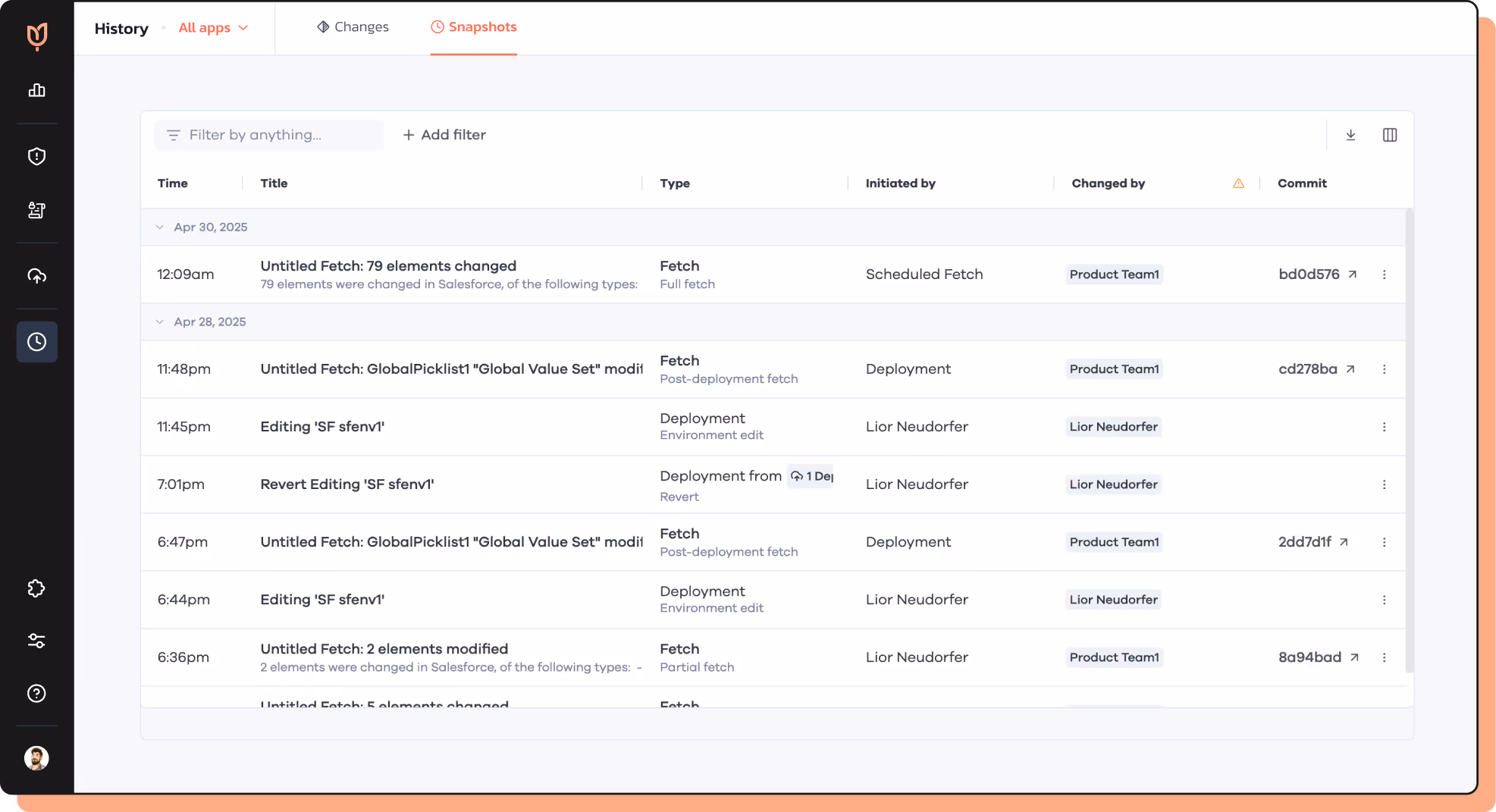Open the GlobalPicklist1 fetch at 6:47pm
The height and width of the screenshot is (812, 1496).
451,542
